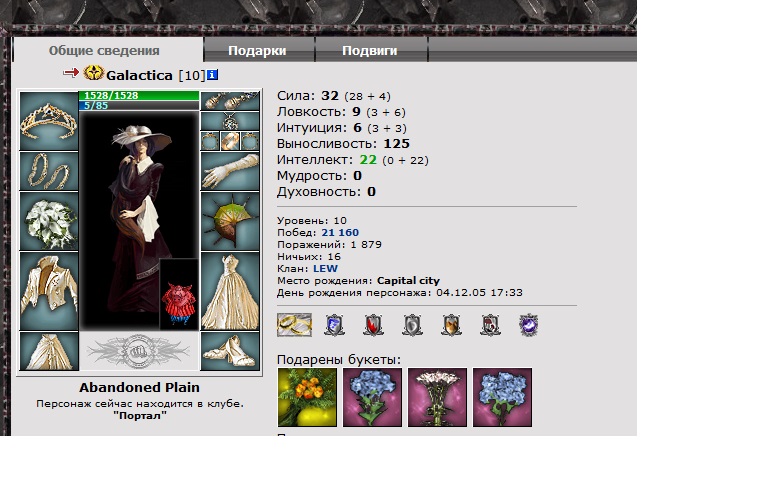Screen dimensions: 768x480
Task: Inspect the white glove equipment slot
Action: tap(230, 171)
